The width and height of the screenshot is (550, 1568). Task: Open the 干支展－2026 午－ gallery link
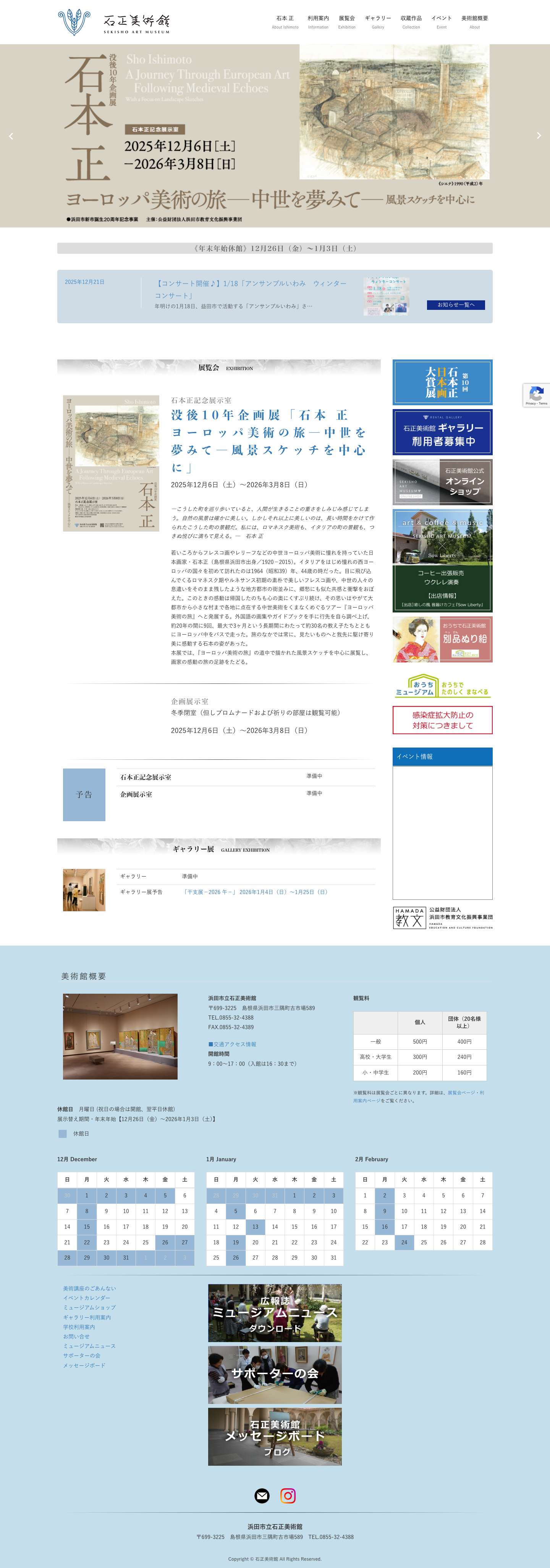point(256,892)
